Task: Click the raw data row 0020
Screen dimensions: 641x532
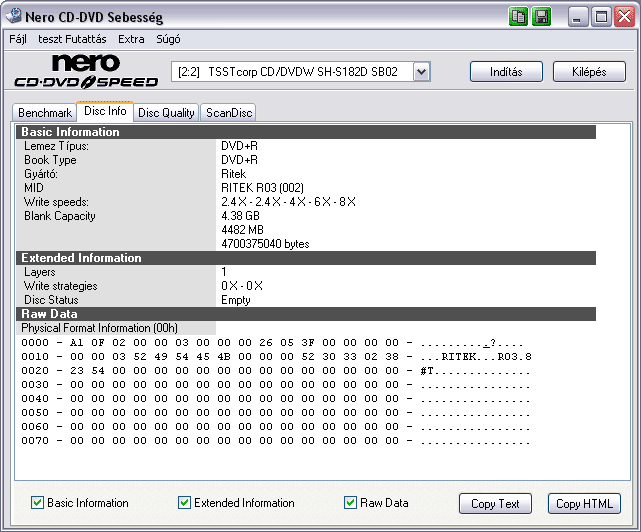Action: click(275, 371)
